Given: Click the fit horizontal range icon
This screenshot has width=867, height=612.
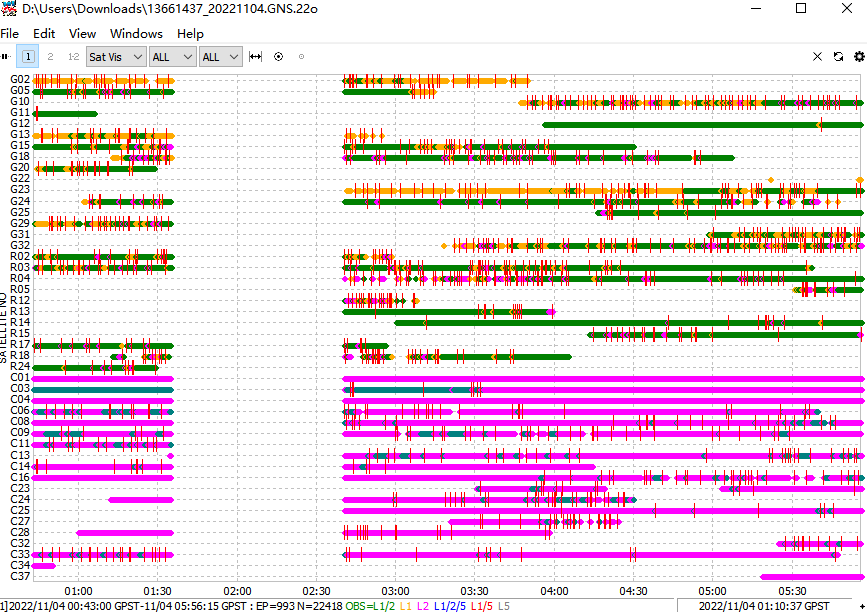Looking at the screenshot, I should coord(256,57).
